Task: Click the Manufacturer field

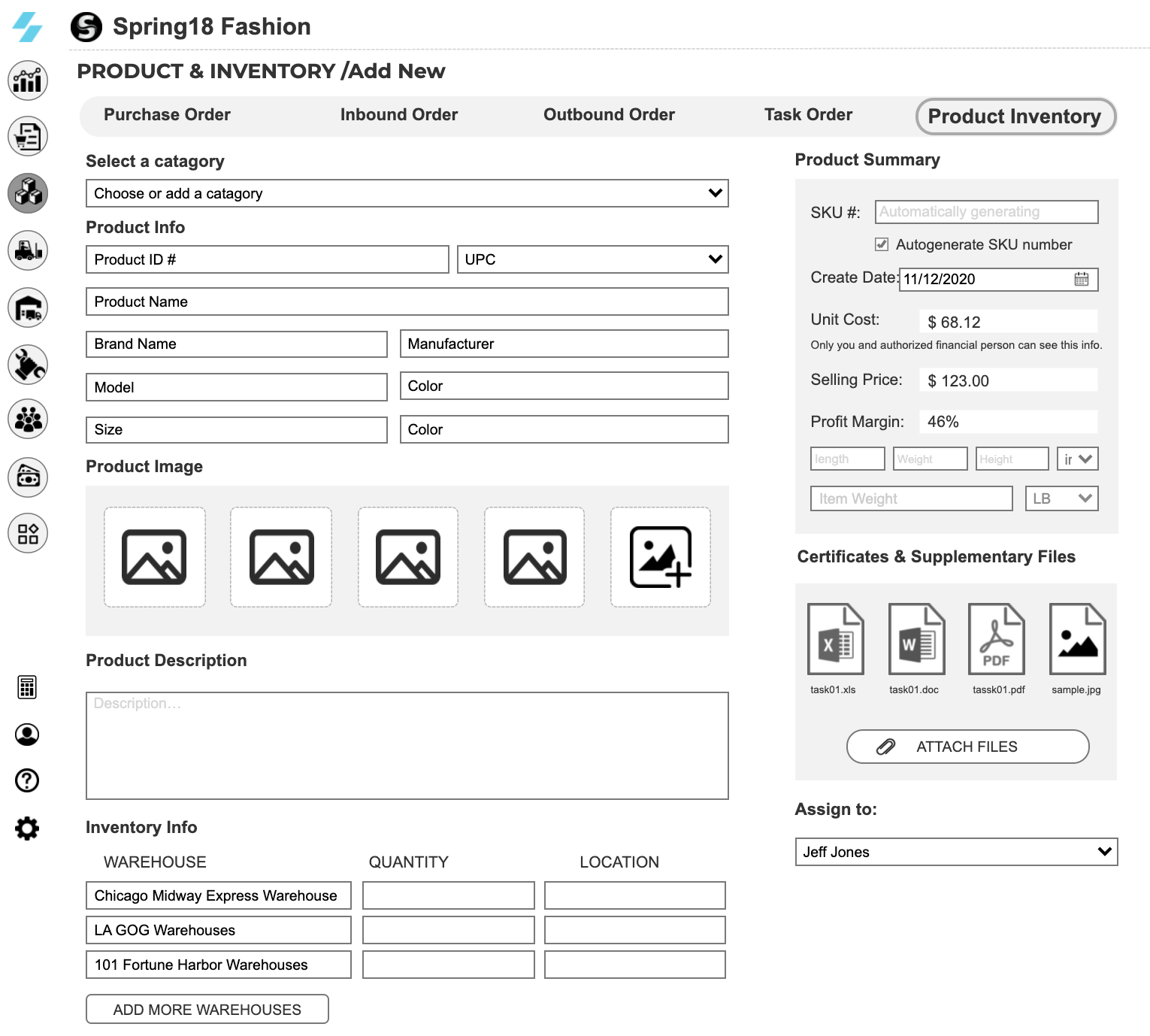Action: click(564, 344)
